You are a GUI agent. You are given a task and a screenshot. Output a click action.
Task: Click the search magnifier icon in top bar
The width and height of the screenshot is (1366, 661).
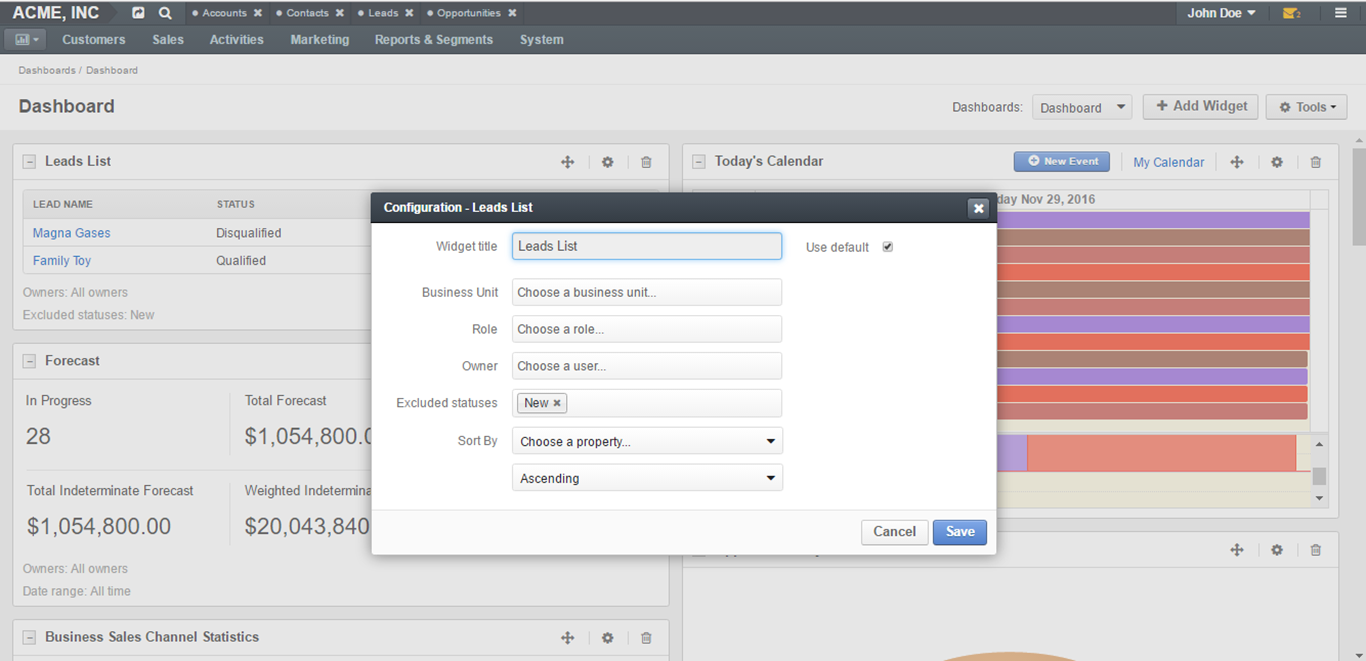pos(165,13)
